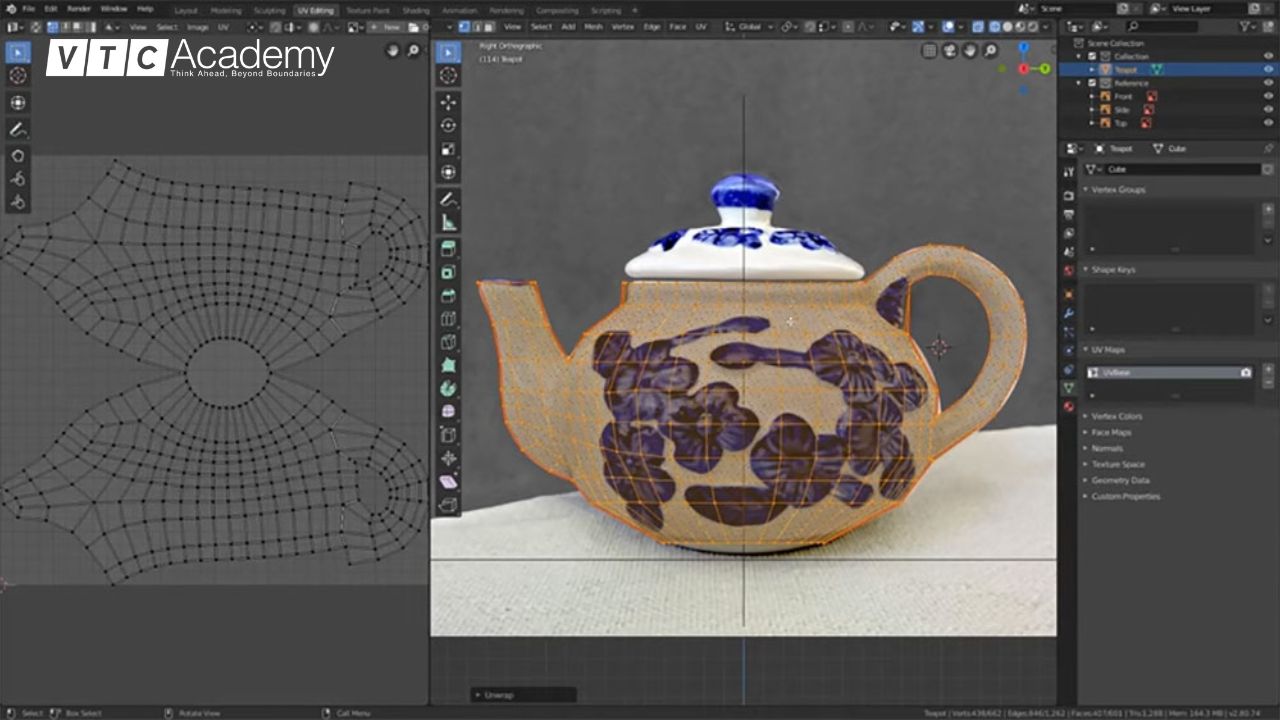The width and height of the screenshot is (1280, 720).
Task: Collapse the Reference collection in the outliner
Action: coord(1078,83)
